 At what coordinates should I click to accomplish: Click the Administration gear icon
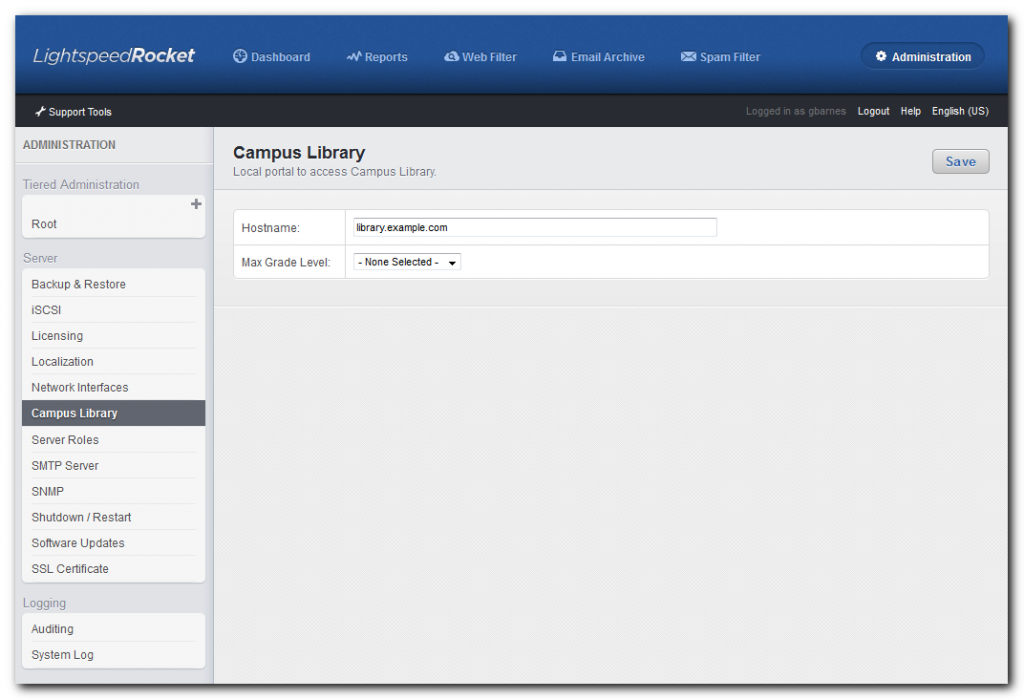point(881,57)
